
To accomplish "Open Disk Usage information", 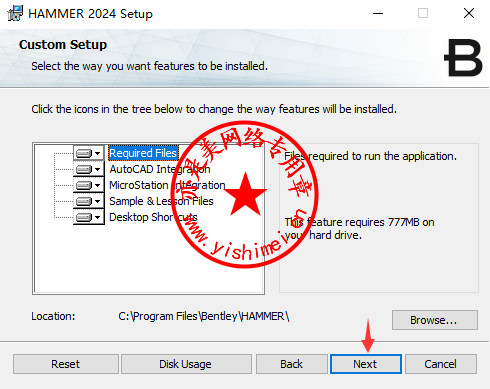I will (186, 364).
